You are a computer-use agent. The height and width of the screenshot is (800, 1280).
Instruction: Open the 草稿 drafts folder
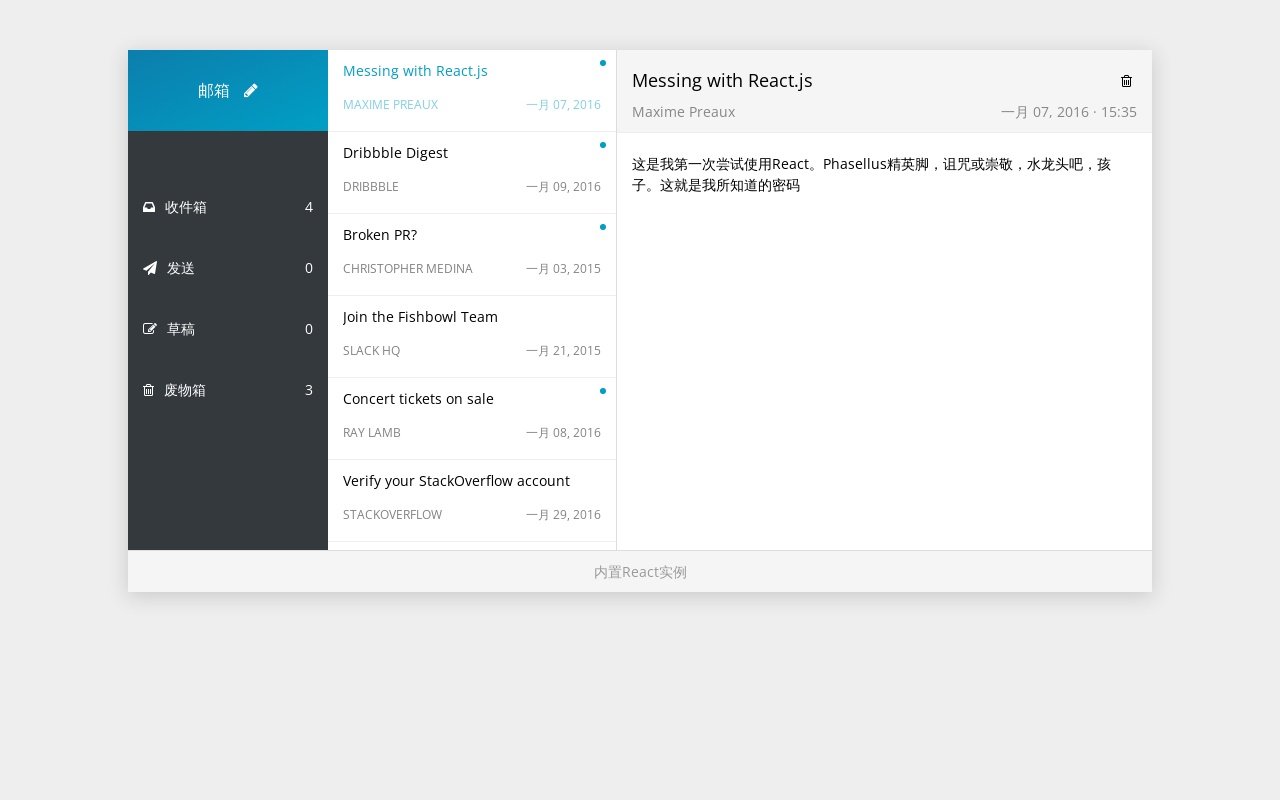[x=228, y=329]
